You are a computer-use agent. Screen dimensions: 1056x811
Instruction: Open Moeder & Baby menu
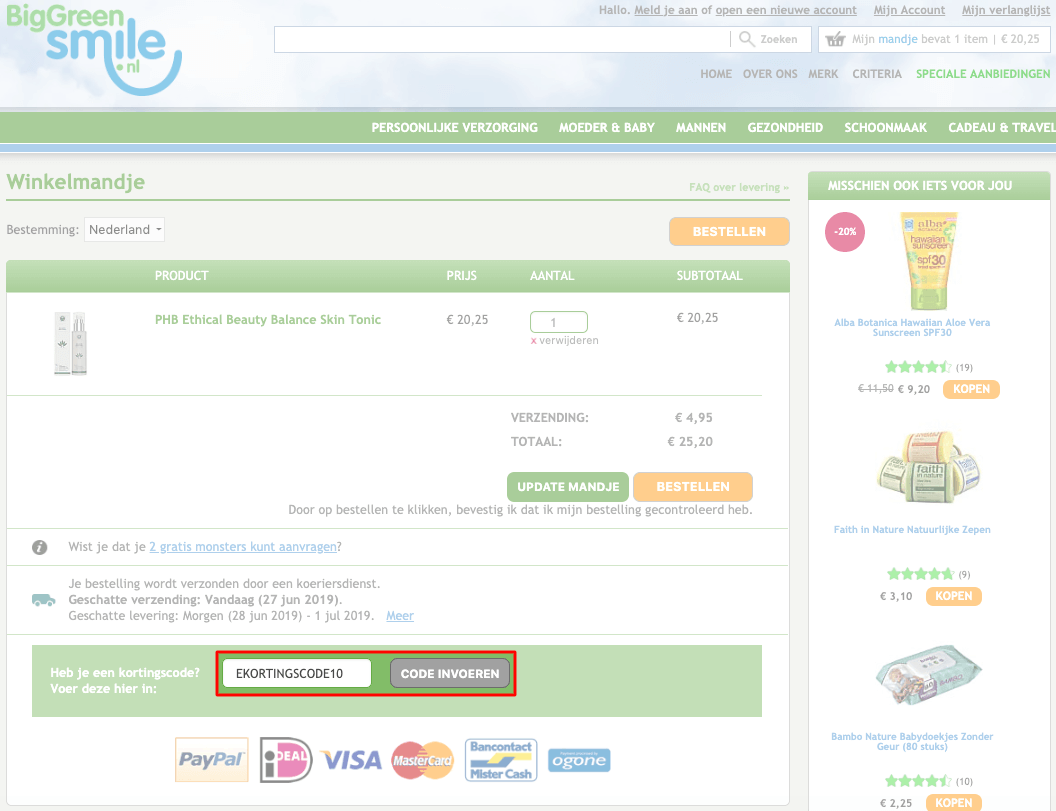click(x=607, y=127)
